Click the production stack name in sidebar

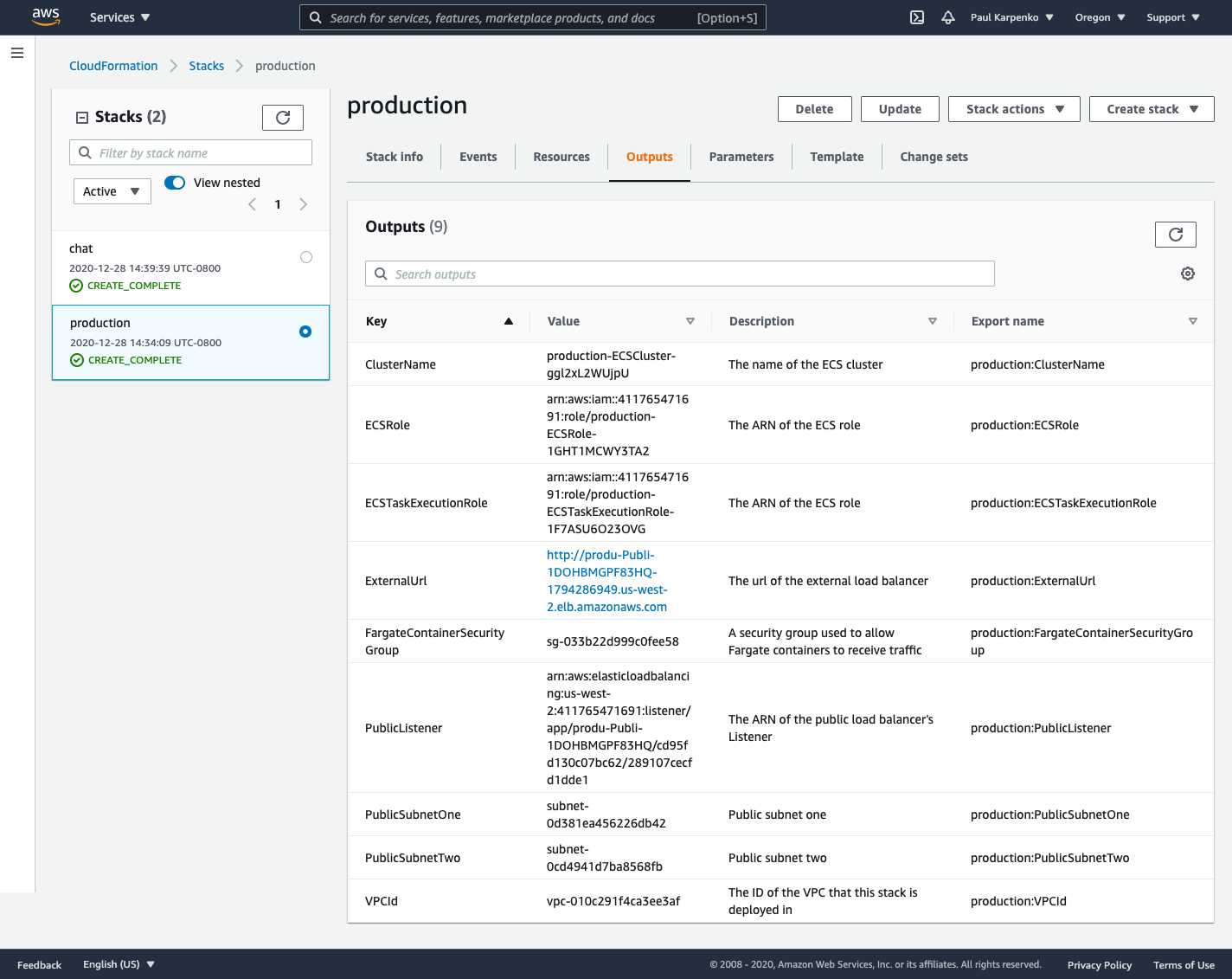click(100, 323)
